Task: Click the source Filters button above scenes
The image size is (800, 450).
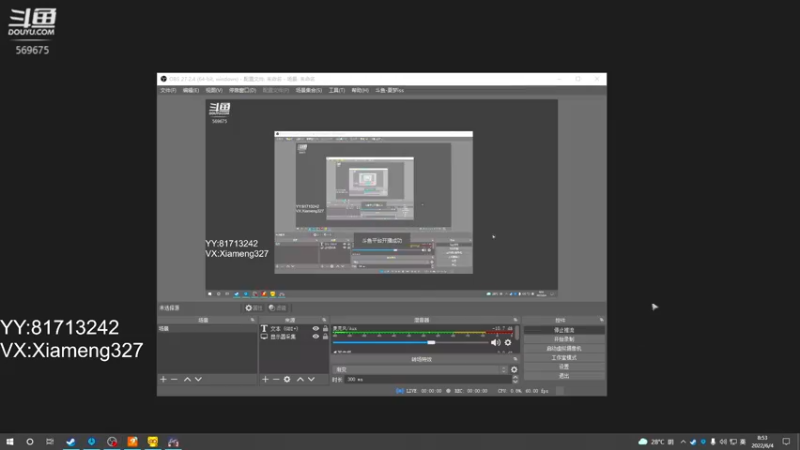Action: [x=278, y=308]
